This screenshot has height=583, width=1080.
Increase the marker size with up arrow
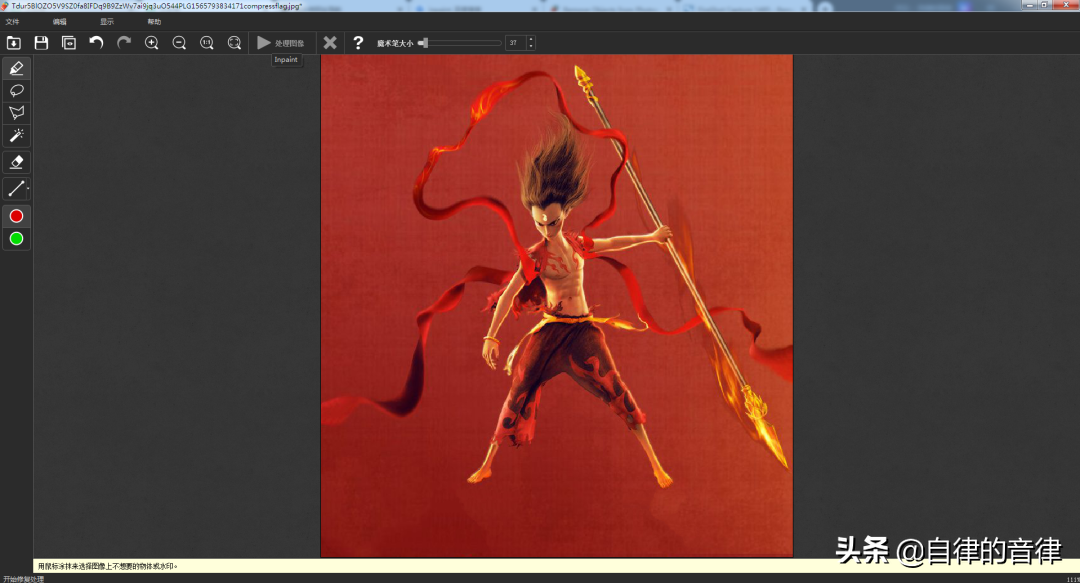[x=530, y=39]
